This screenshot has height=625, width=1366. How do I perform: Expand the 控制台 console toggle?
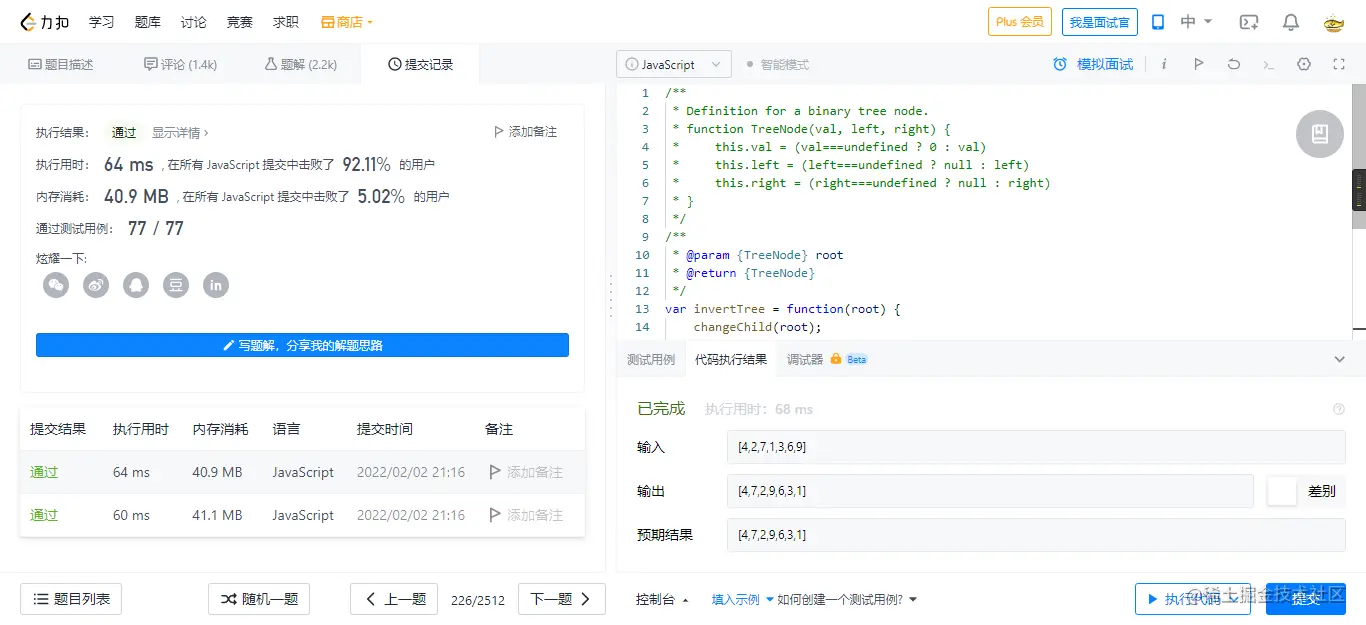click(x=662, y=600)
